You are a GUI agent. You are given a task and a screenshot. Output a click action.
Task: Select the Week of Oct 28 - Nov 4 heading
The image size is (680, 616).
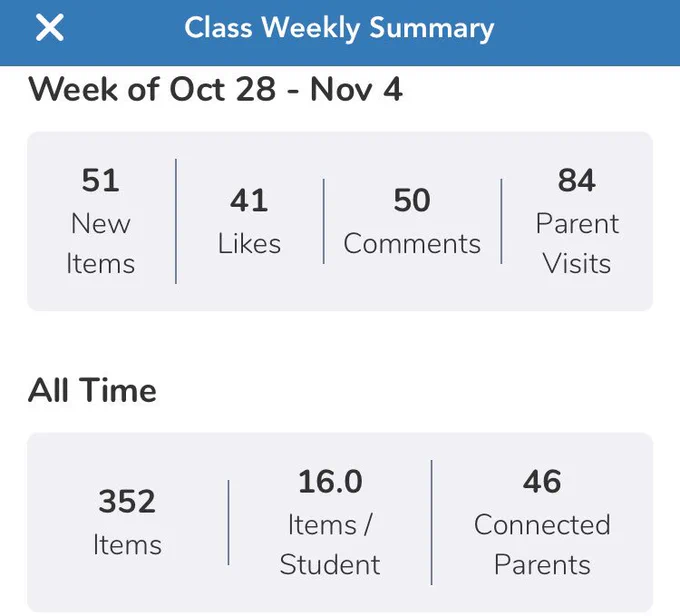216,89
